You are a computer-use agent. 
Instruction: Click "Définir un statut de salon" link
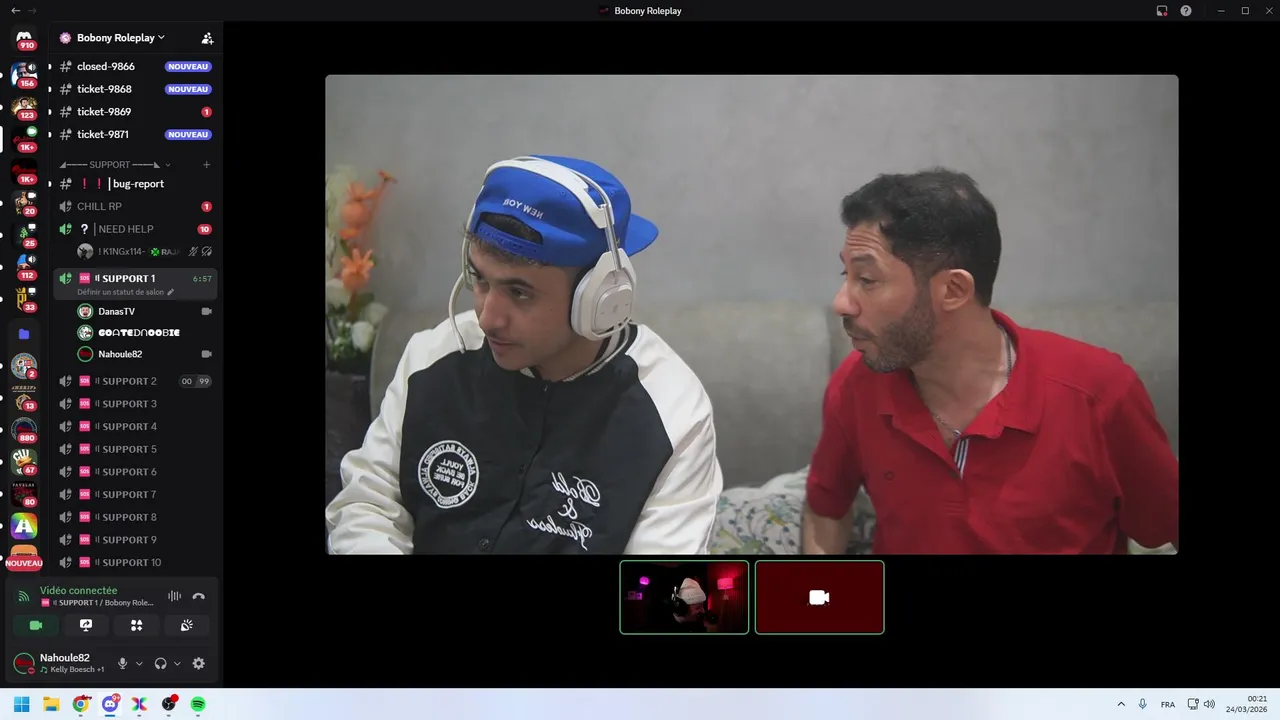120,292
